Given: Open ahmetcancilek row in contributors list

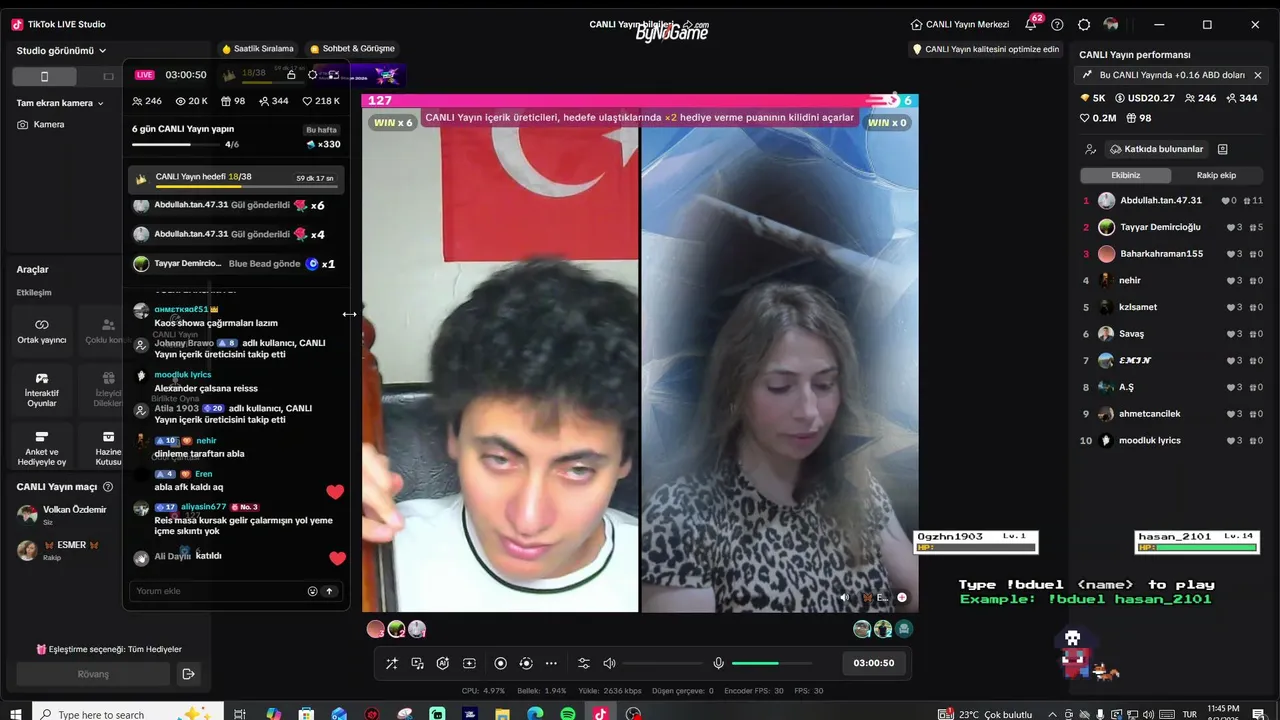Looking at the screenshot, I should point(1172,414).
